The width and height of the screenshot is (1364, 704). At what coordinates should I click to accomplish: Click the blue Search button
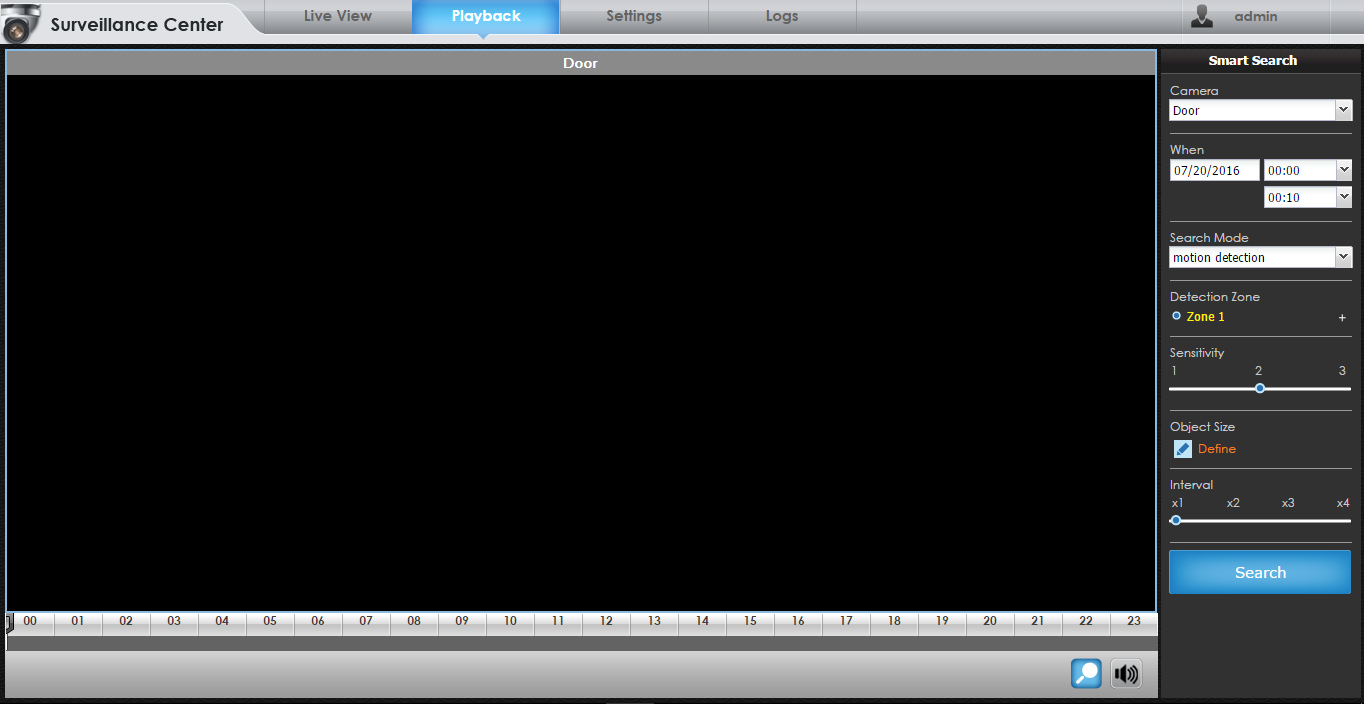click(x=1260, y=572)
